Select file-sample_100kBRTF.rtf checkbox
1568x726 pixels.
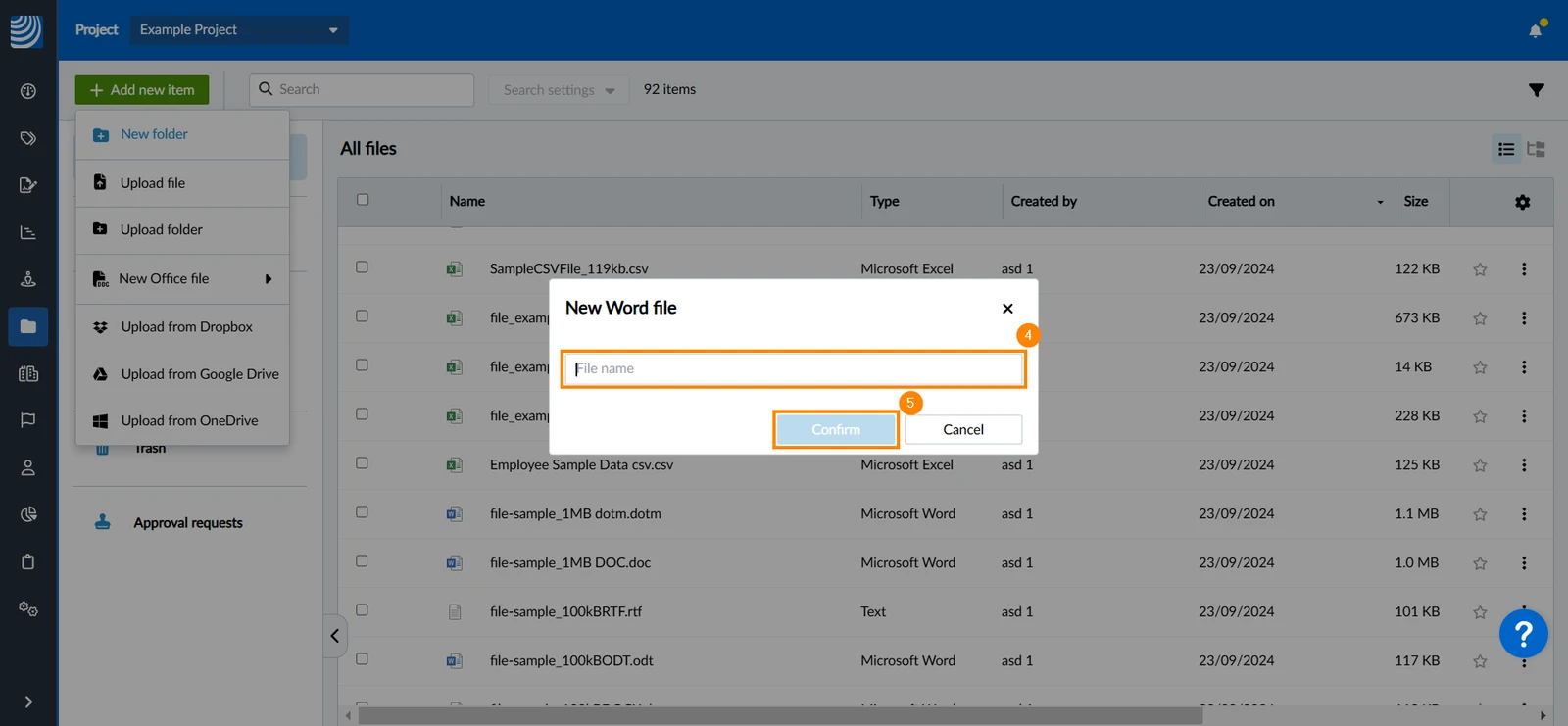coord(362,609)
